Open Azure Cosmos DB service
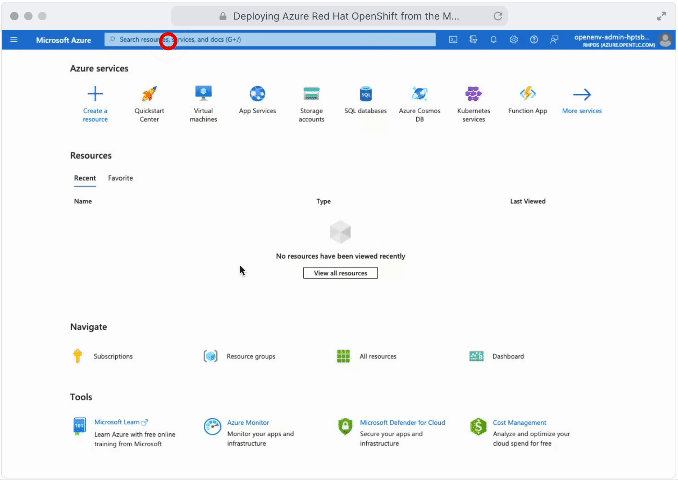Image resolution: width=678 pixels, height=480 pixels. [419, 94]
